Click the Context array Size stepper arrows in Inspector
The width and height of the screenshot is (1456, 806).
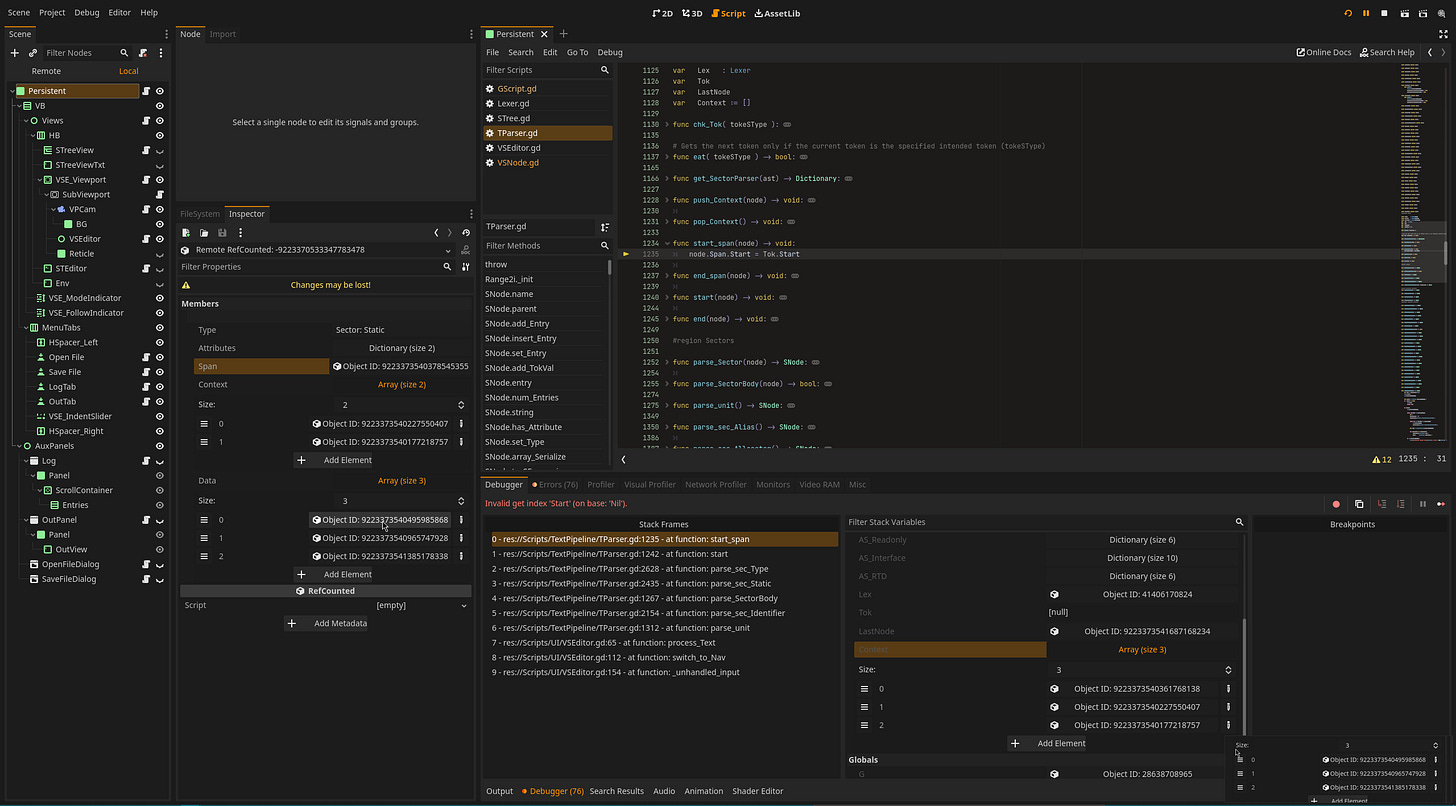[x=461, y=405]
